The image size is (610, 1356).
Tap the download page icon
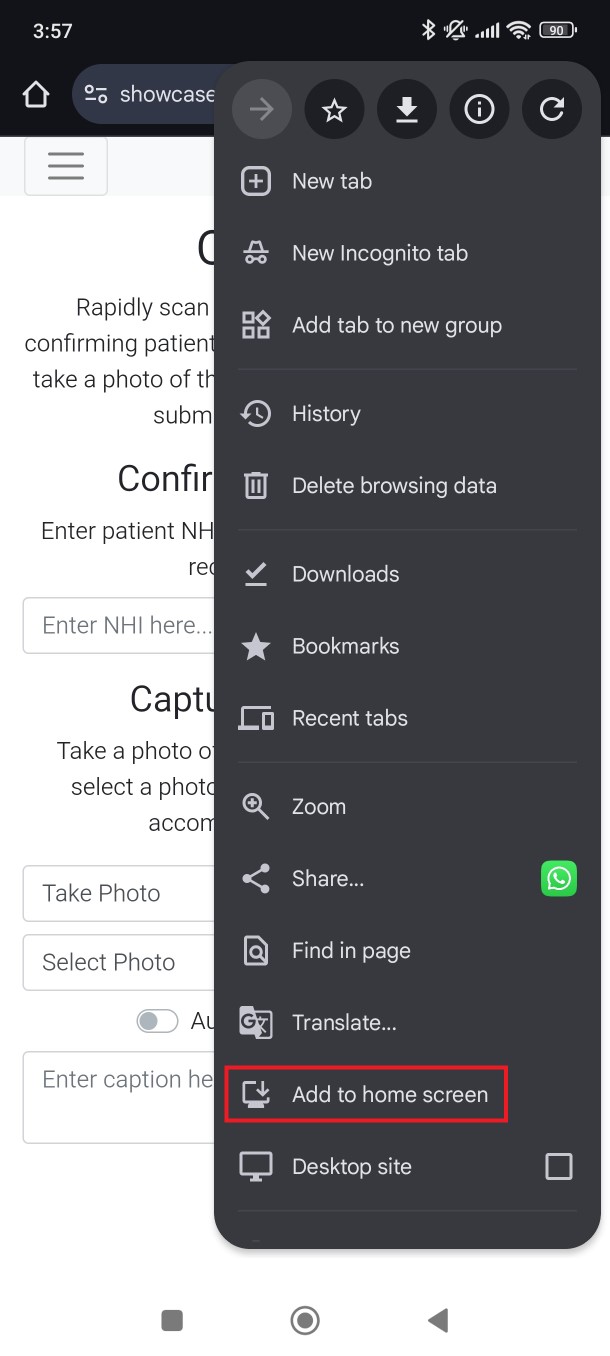407,110
